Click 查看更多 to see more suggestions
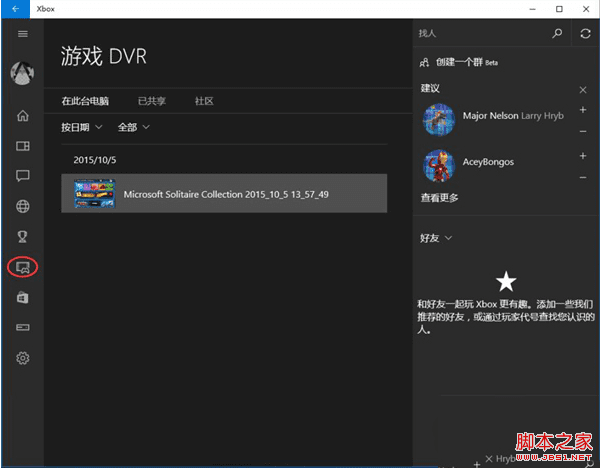Screen dimensions: 600x468 [x=439, y=198]
